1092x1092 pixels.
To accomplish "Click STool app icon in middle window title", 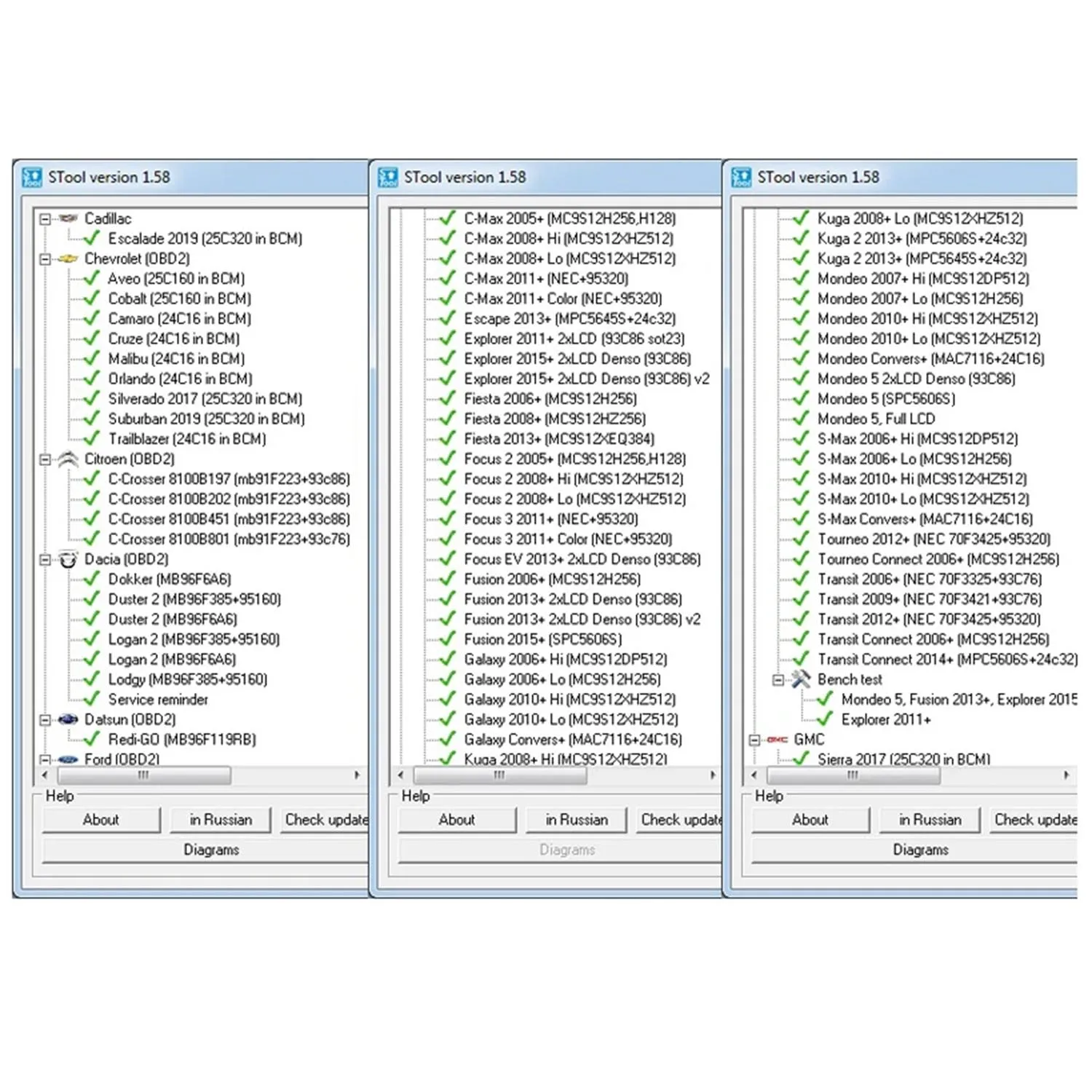I will (388, 178).
